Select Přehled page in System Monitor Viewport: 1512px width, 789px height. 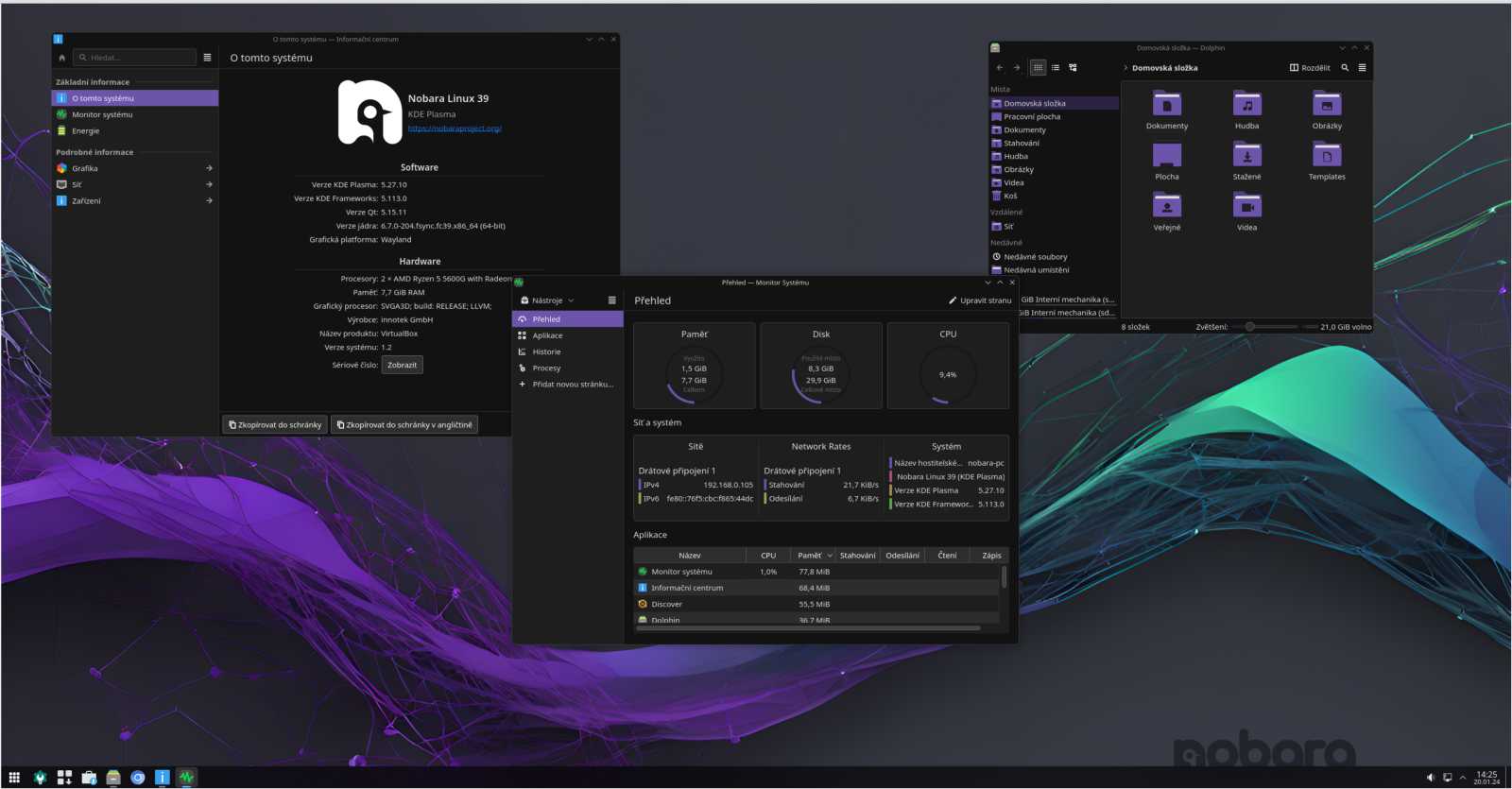568,319
